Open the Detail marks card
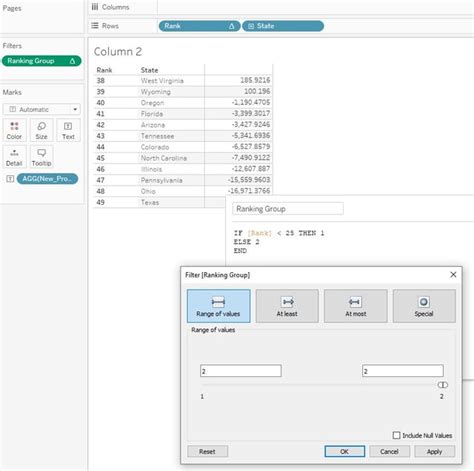Screen dimensions: 474x471 14,157
